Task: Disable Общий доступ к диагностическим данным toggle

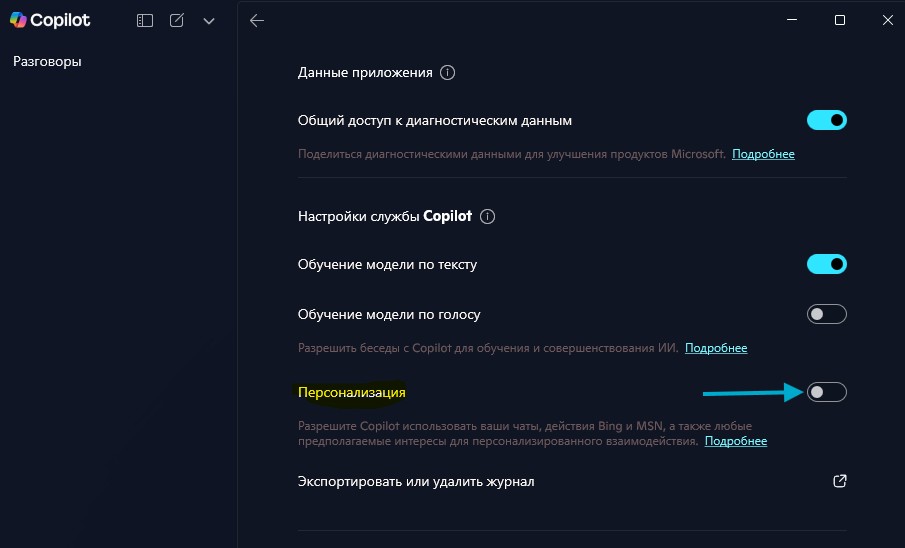Action: (x=827, y=120)
